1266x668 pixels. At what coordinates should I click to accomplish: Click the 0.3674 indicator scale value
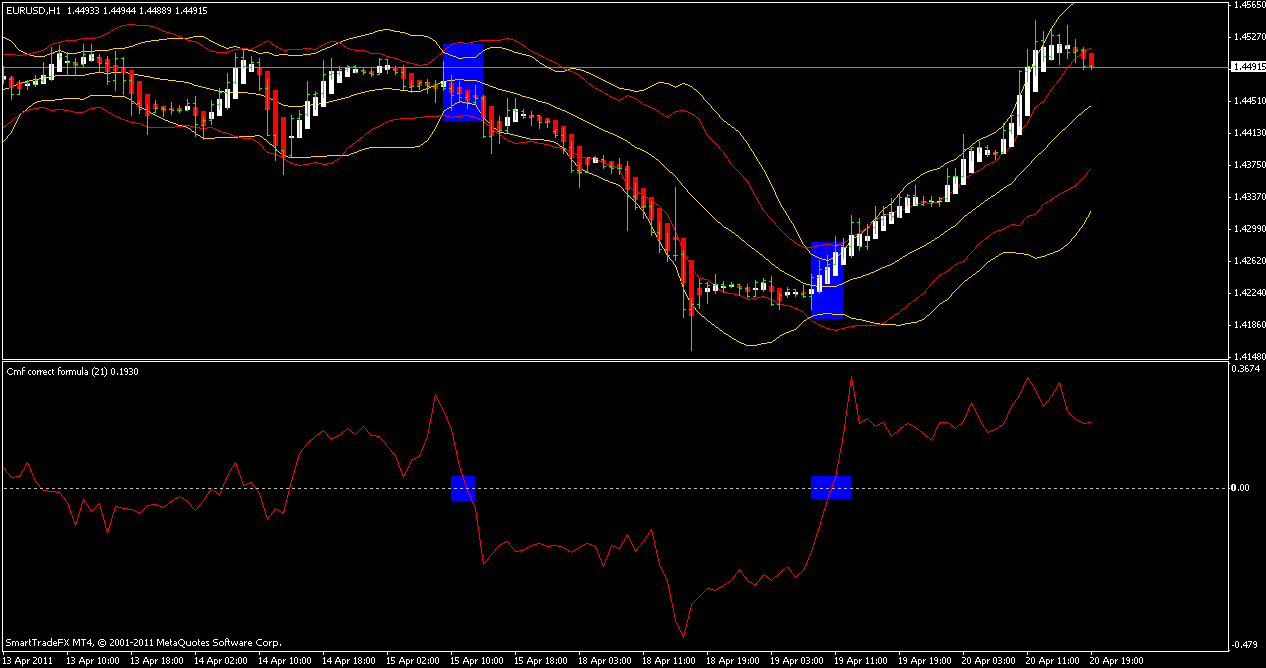[x=1246, y=369]
